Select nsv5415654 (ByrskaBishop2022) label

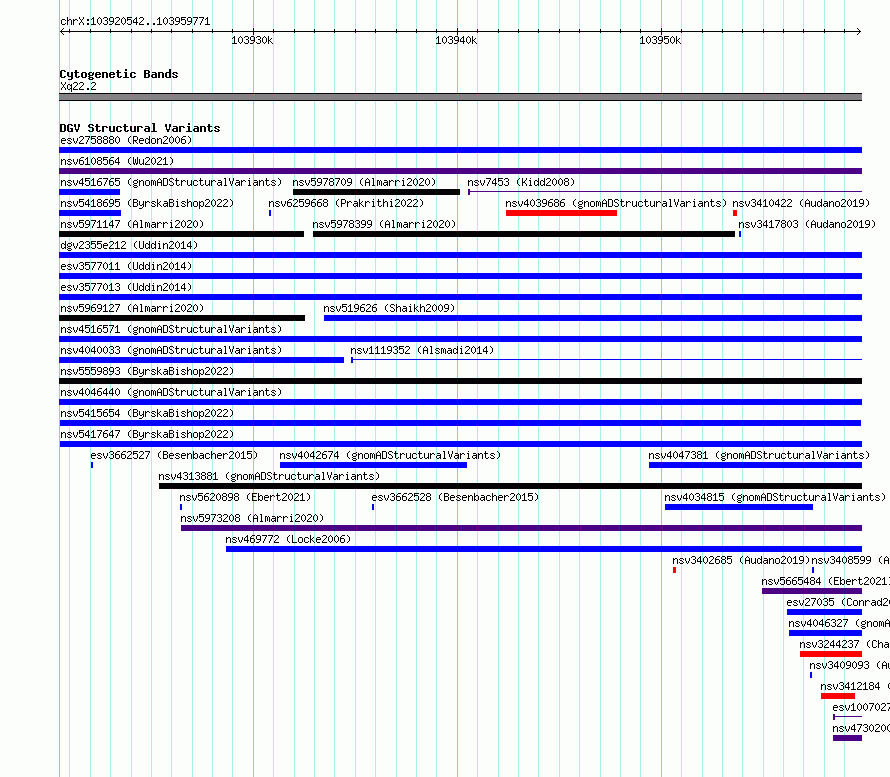[147, 413]
